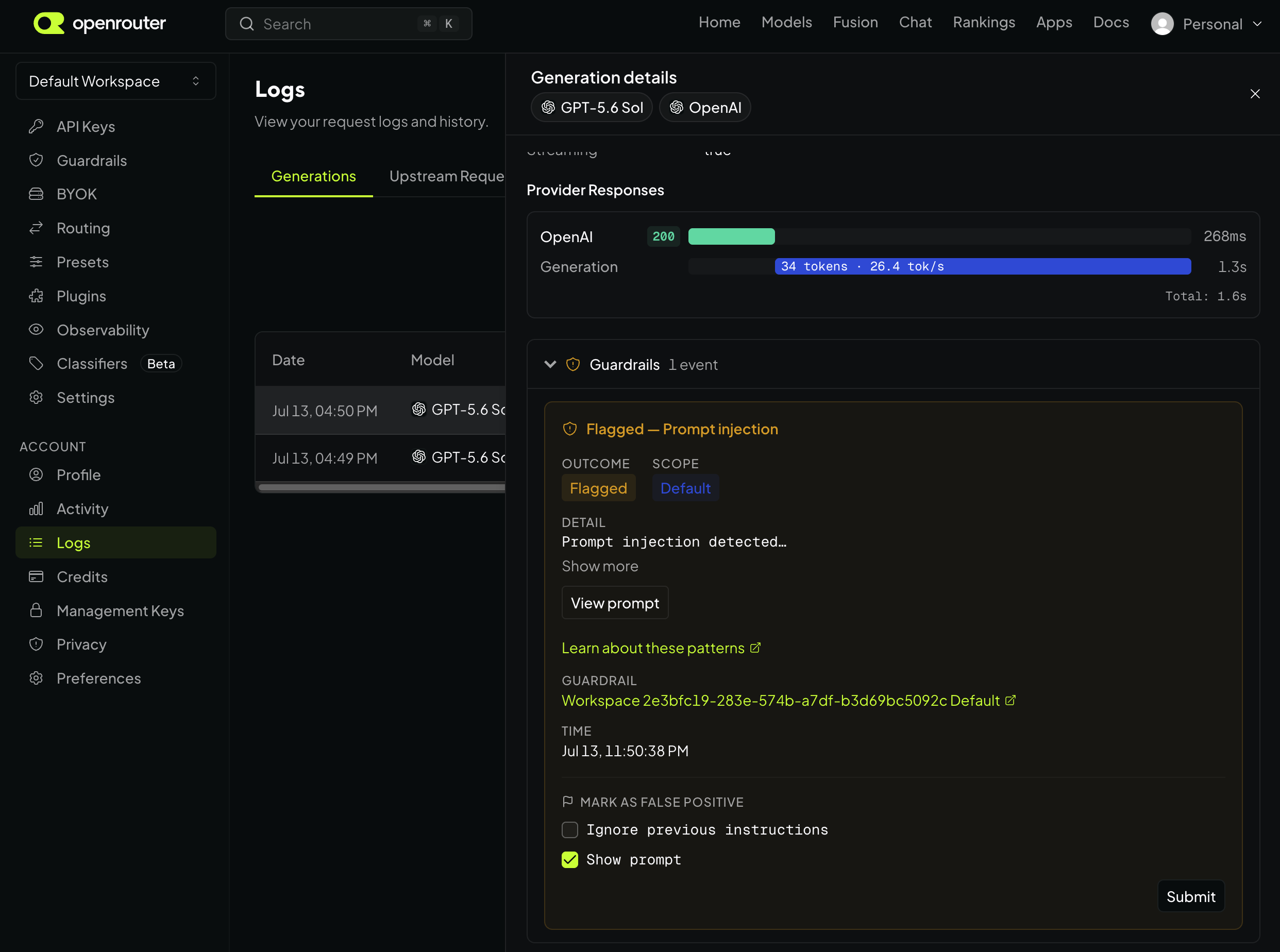Image resolution: width=1280 pixels, height=952 pixels.
Task: Click the search magnifier icon
Action: pyautogui.click(x=247, y=24)
